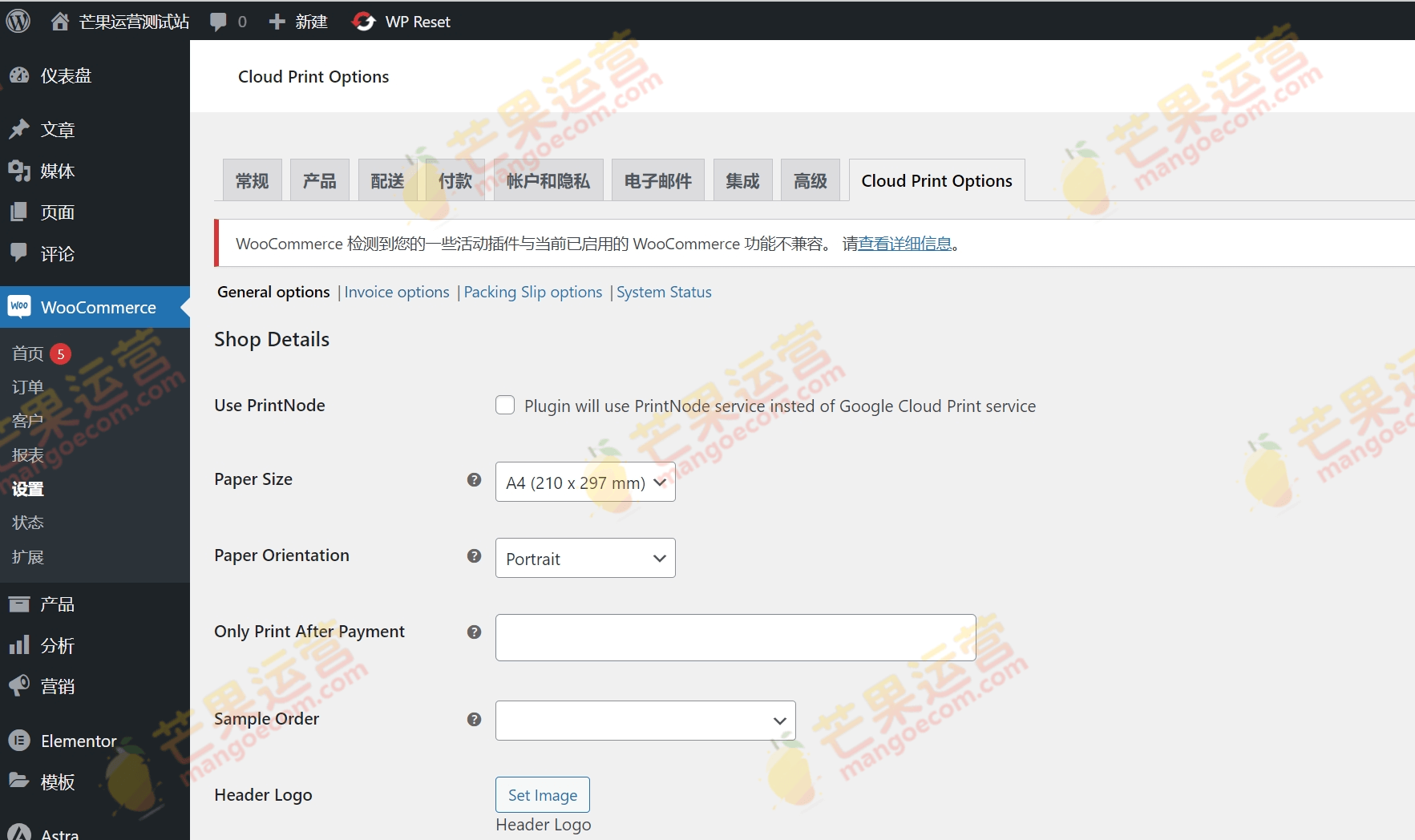
Task: Expand the Sample Order dropdown
Action: pos(645,721)
